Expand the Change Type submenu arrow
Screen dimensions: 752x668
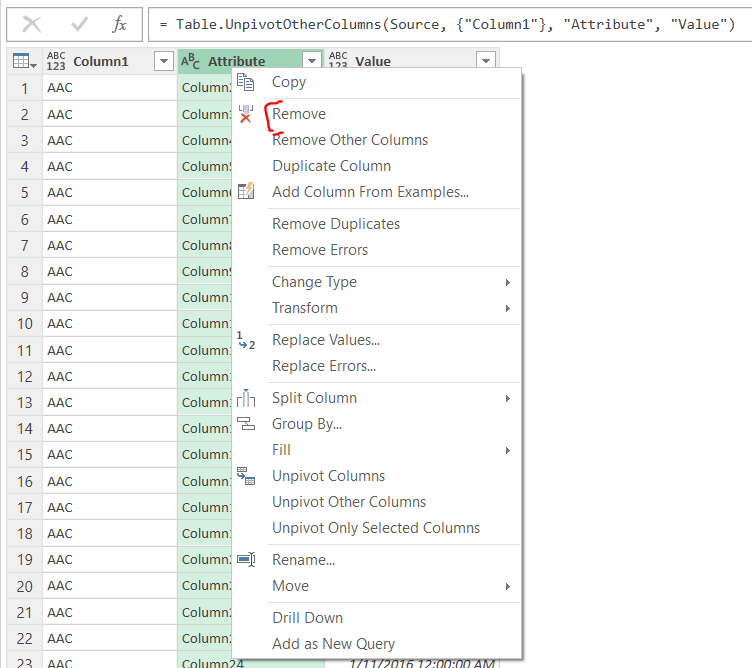pos(507,282)
